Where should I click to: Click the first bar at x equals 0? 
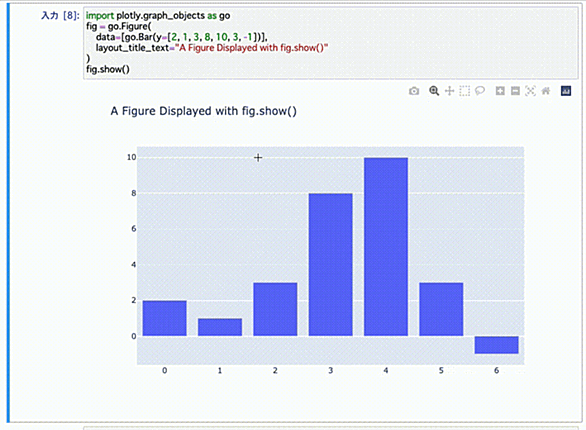(164, 318)
